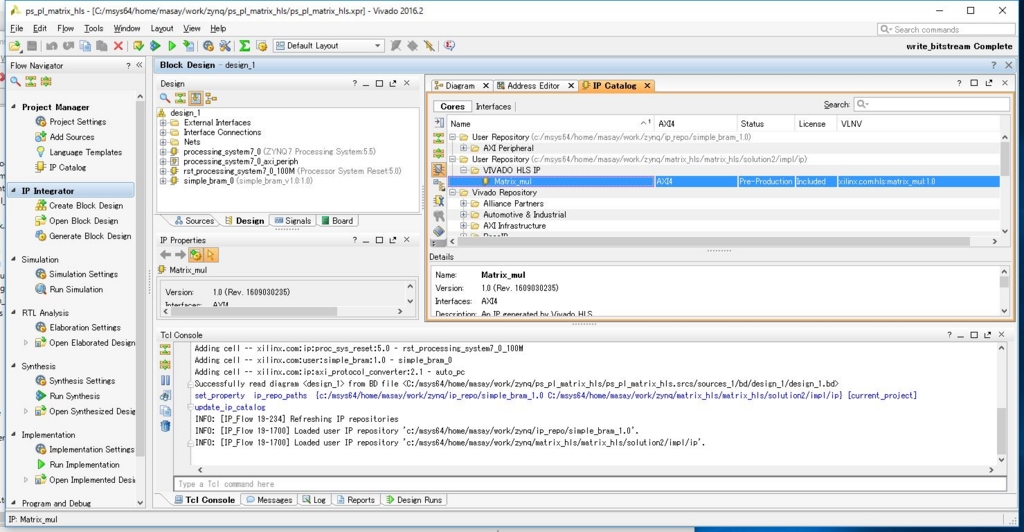Click IP Catalog Expand All side icon
Screen dimensions: 1024x532
[439, 153]
